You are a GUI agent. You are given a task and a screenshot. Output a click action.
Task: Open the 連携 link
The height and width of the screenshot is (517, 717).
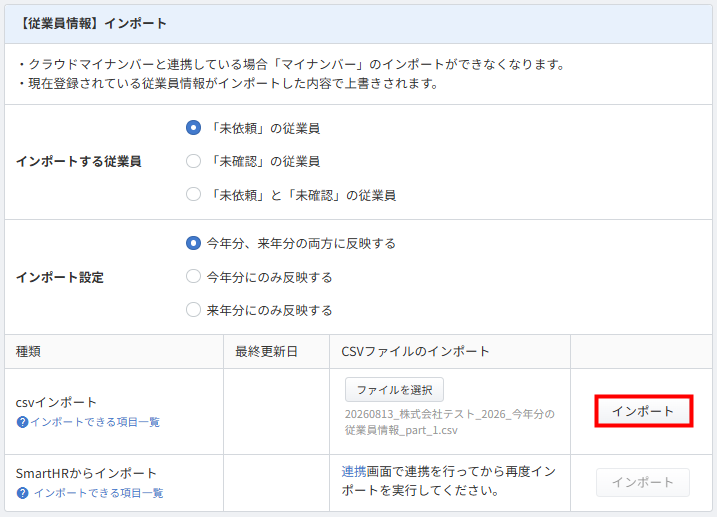coord(354,471)
